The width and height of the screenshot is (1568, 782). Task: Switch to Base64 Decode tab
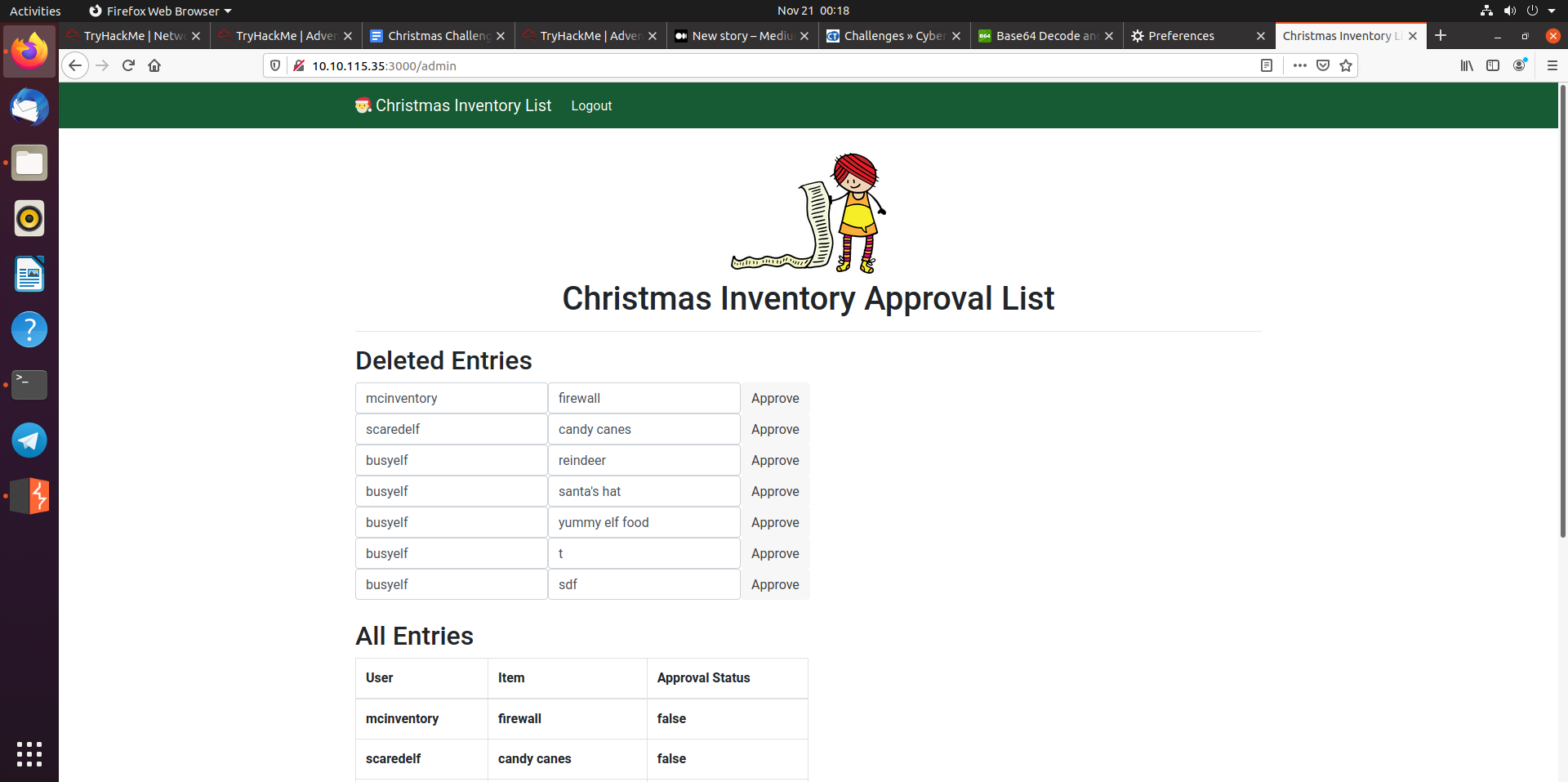1045,36
